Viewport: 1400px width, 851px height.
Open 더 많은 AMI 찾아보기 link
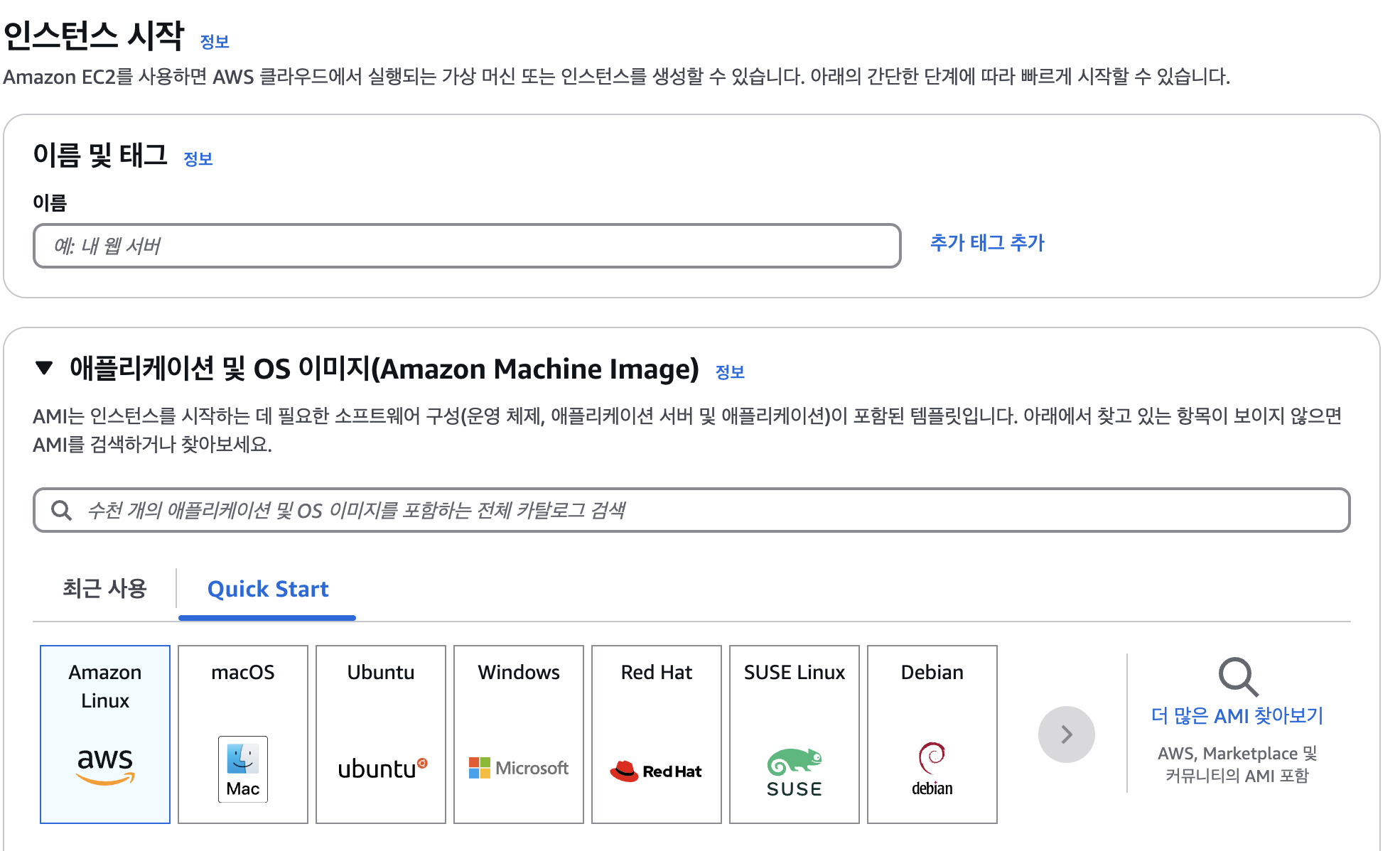tap(1237, 715)
